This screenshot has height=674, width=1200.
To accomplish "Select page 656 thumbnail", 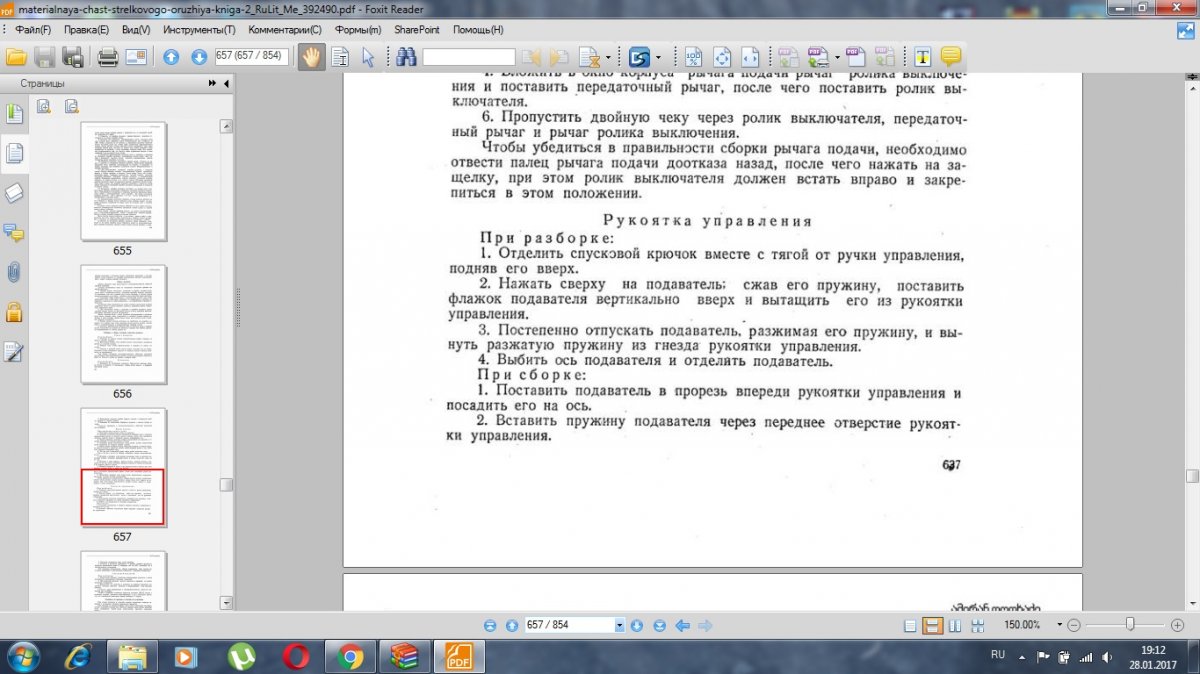I will click(122, 324).
